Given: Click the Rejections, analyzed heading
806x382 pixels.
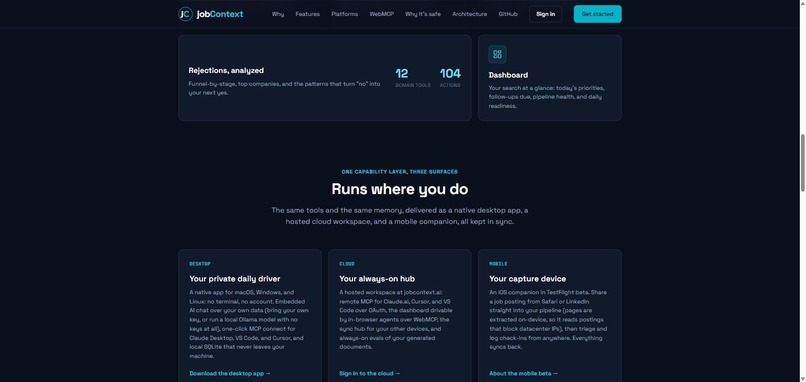Looking at the screenshot, I should click(x=226, y=70).
